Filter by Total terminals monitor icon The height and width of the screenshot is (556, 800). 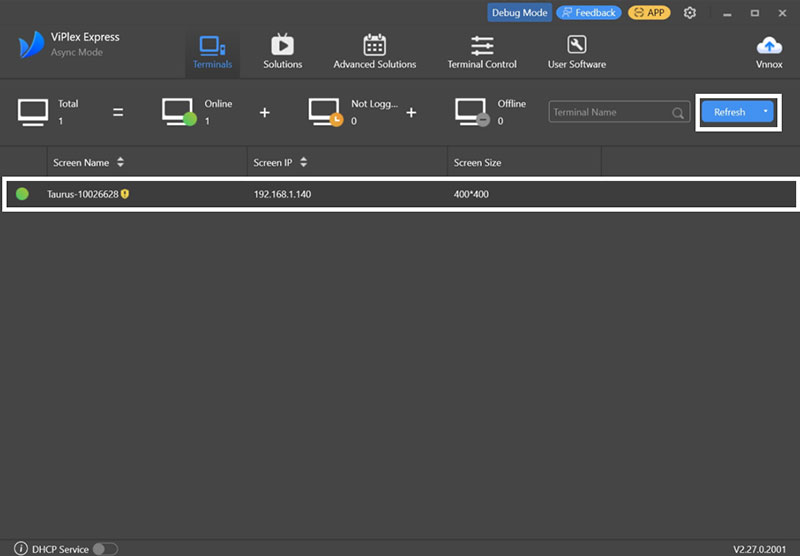tap(33, 112)
